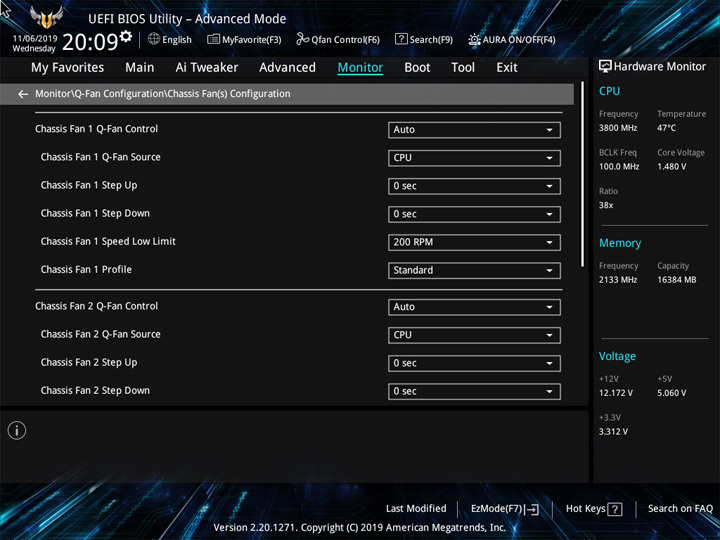Click the 11/06/2019 Wednesday date

(34, 44)
